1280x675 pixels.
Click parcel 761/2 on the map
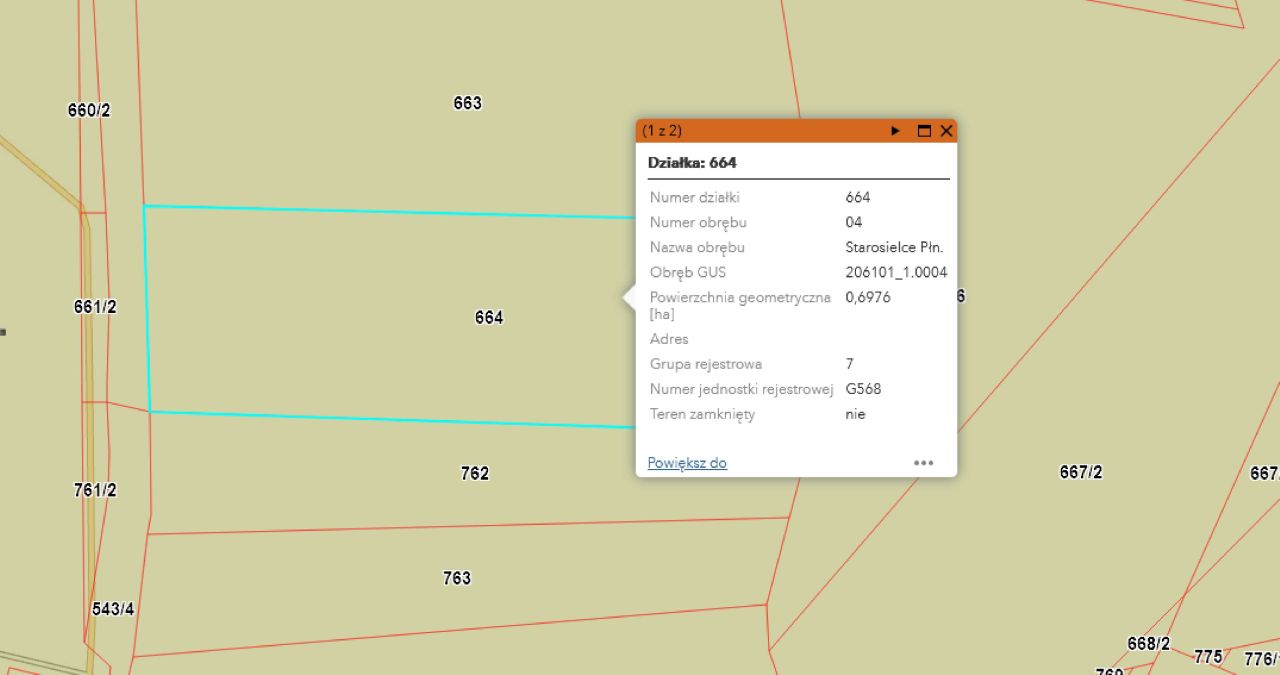point(95,490)
